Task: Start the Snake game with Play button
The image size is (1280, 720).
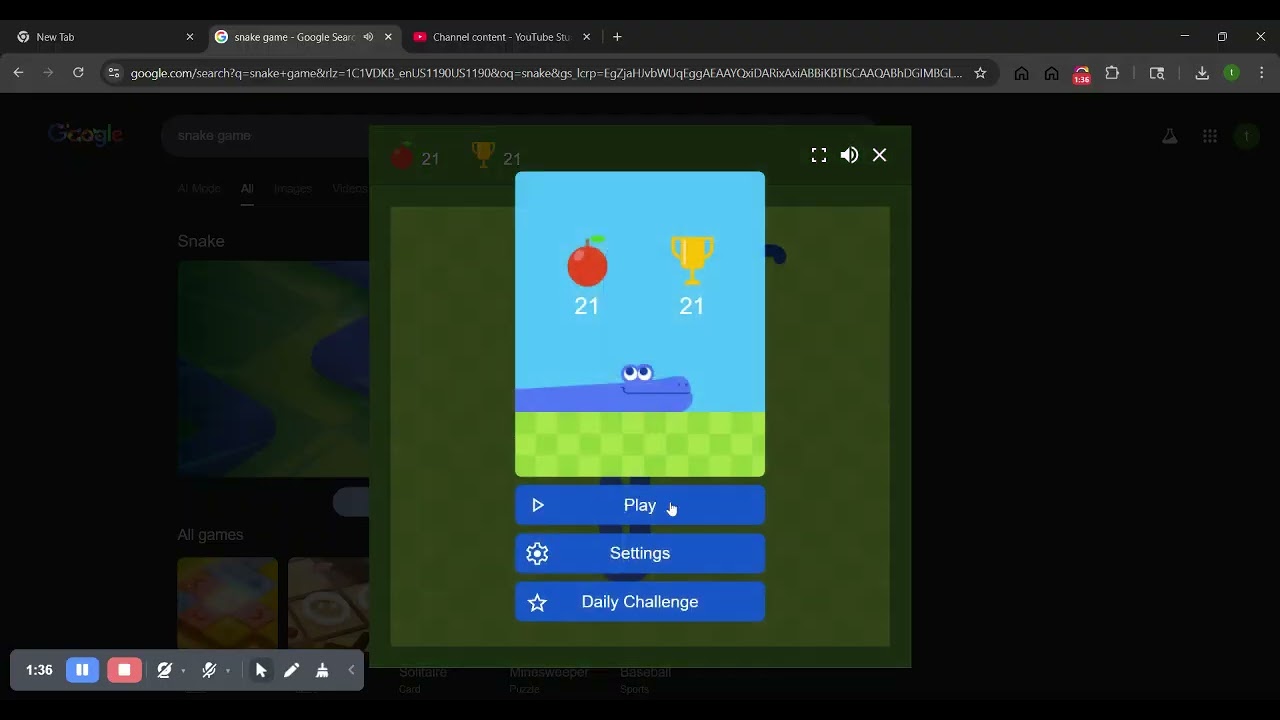Action: pyautogui.click(x=640, y=505)
